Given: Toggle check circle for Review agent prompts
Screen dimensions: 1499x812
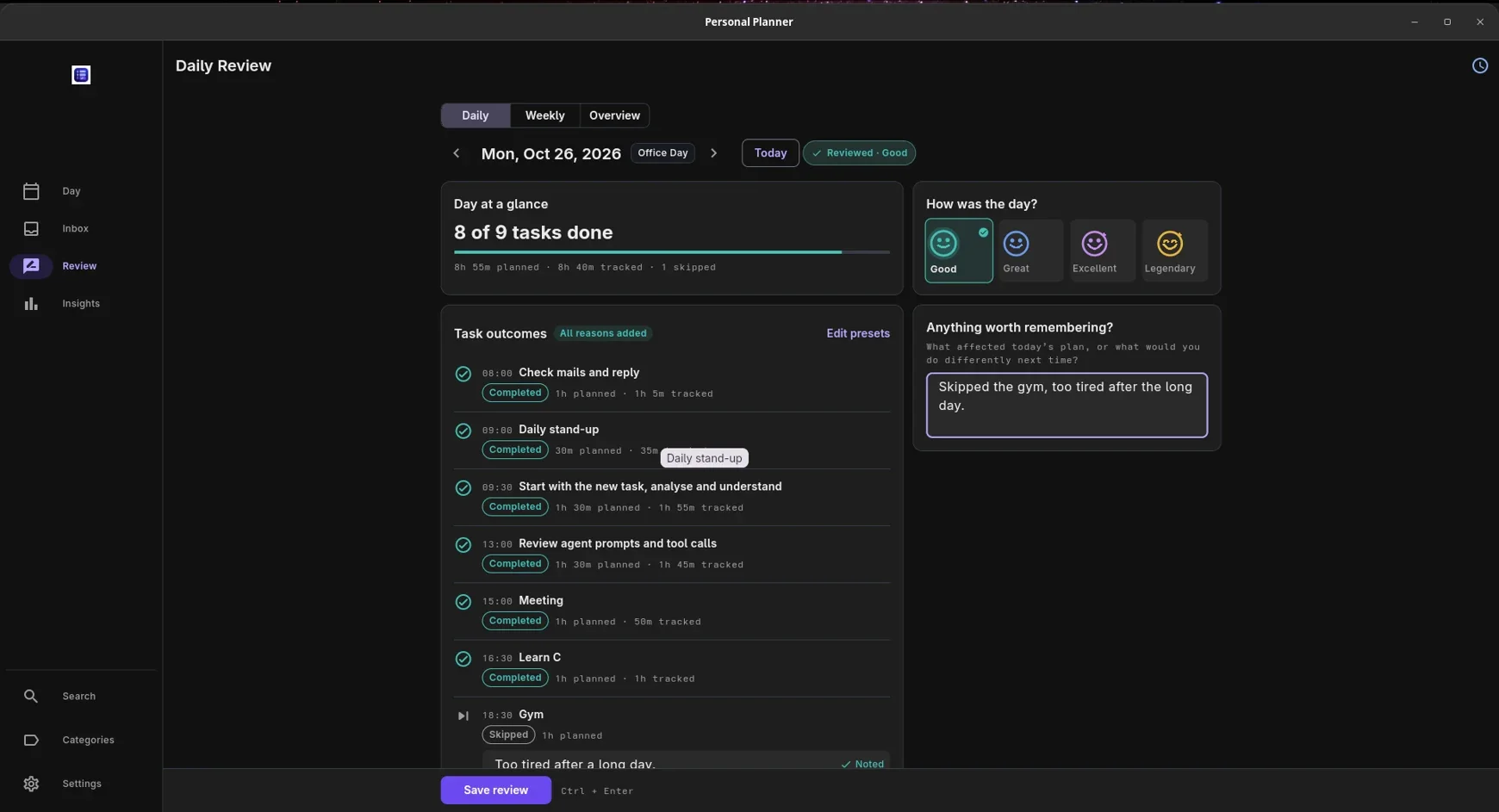Looking at the screenshot, I should pos(463,545).
